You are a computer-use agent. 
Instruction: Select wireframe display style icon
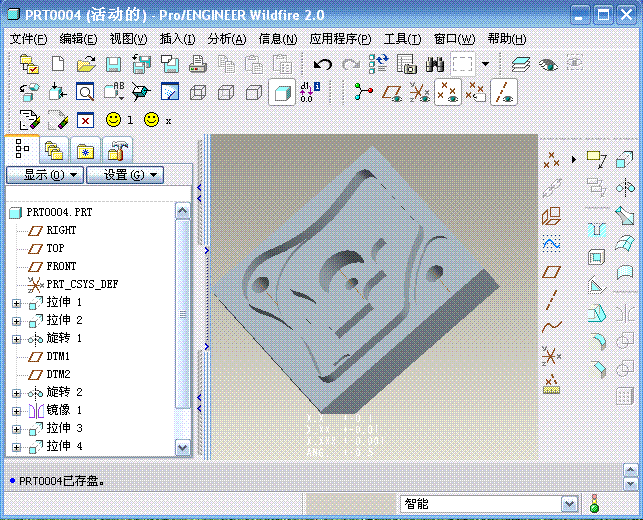pos(198,92)
